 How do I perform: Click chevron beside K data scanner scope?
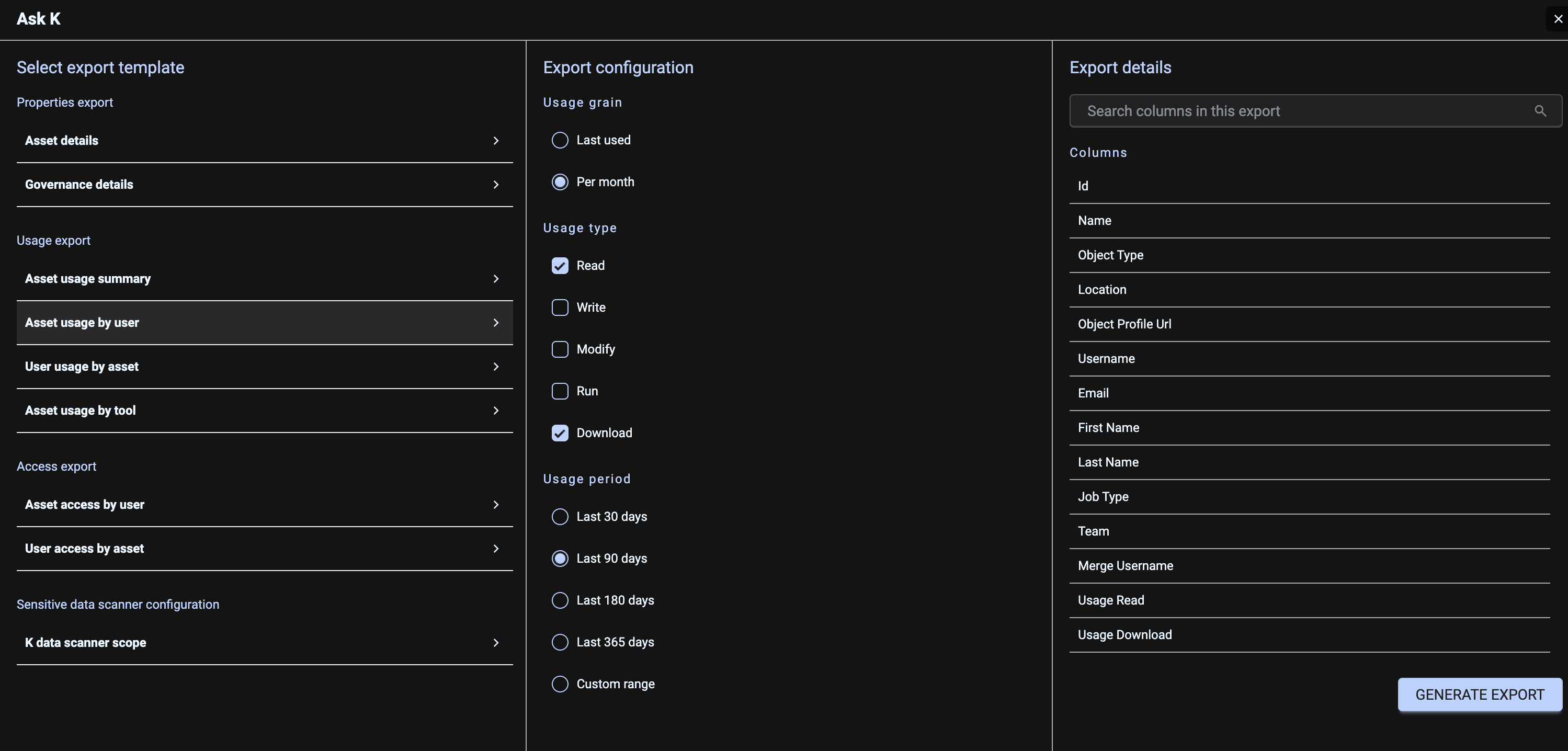click(495, 643)
